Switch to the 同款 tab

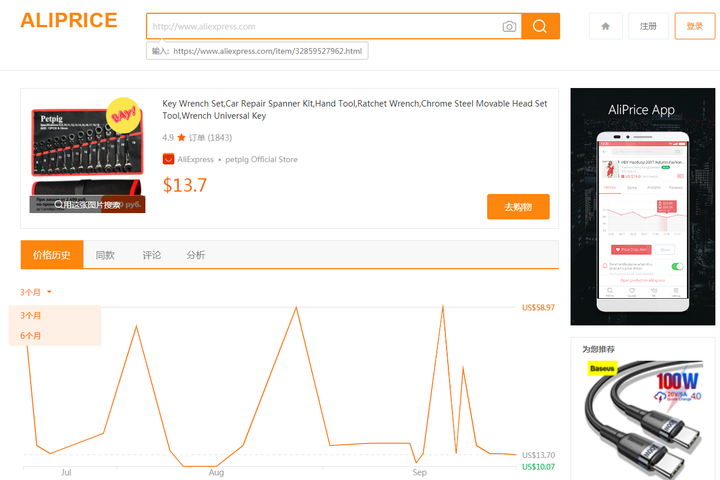point(105,255)
